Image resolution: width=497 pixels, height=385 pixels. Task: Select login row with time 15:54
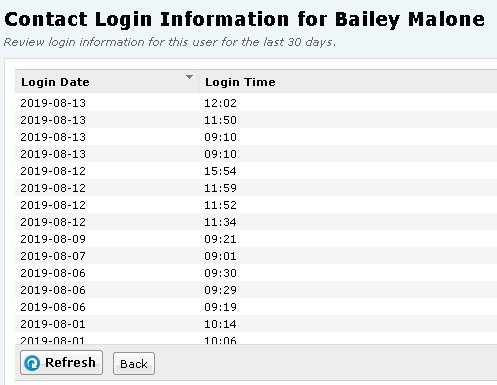tap(256, 171)
